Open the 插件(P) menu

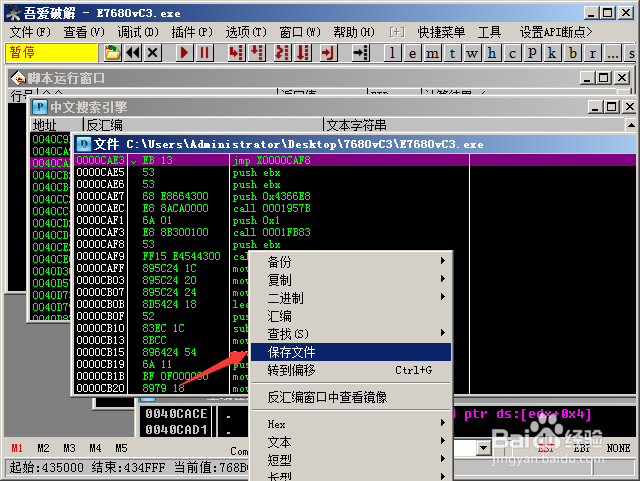pyautogui.click(x=192, y=32)
